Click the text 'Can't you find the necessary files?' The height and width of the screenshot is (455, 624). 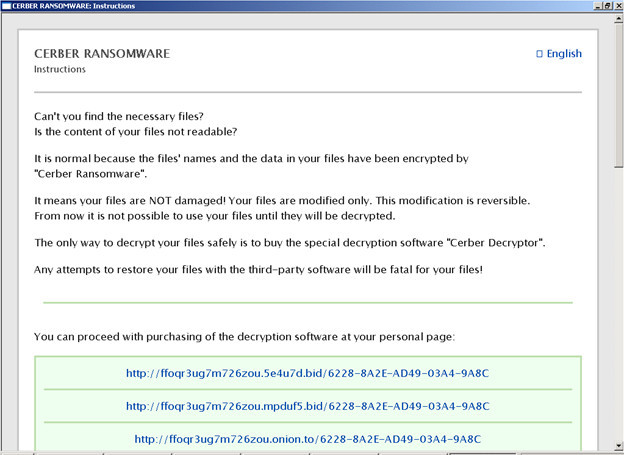(x=119, y=116)
